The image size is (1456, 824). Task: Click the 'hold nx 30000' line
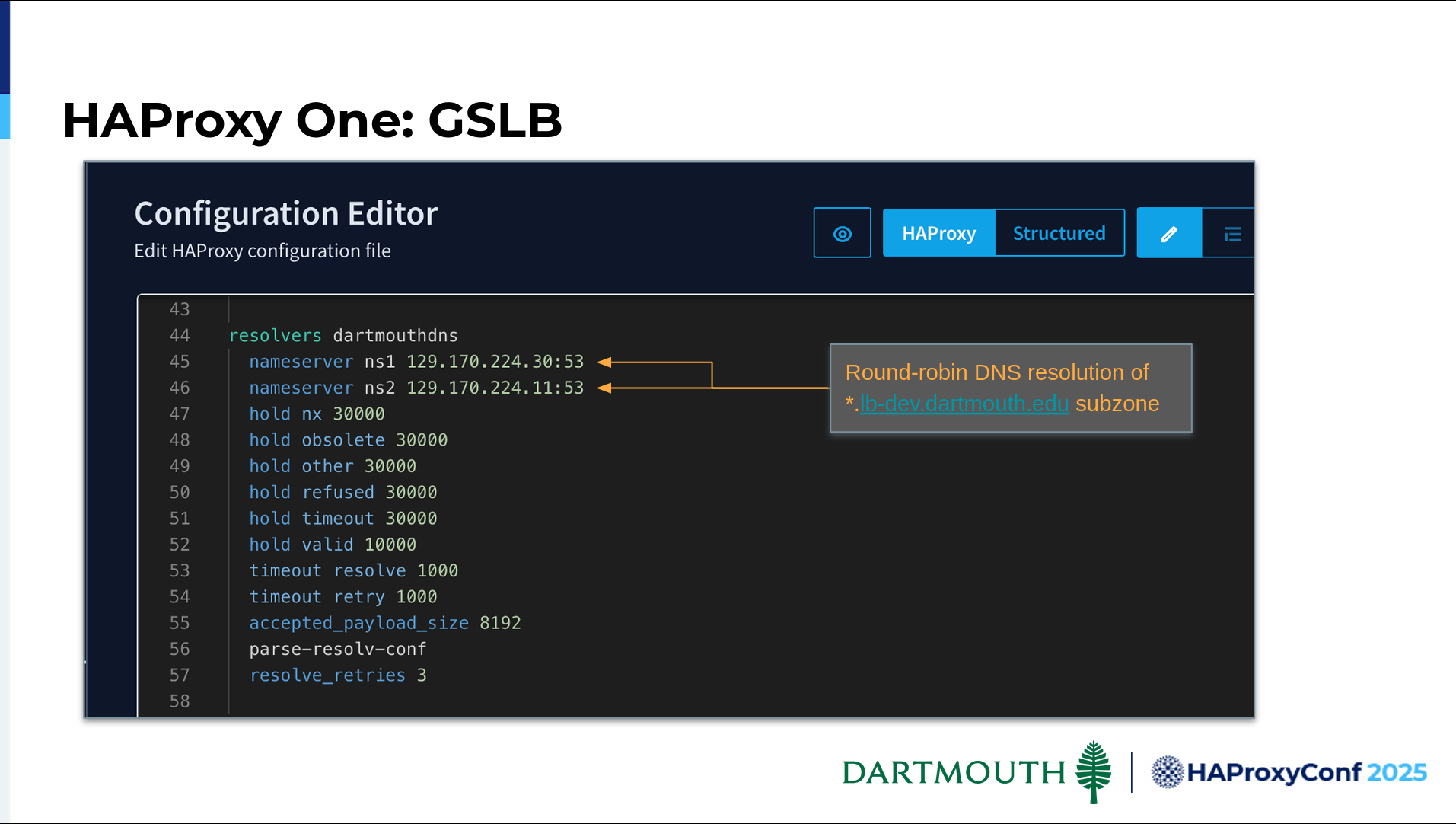point(317,414)
